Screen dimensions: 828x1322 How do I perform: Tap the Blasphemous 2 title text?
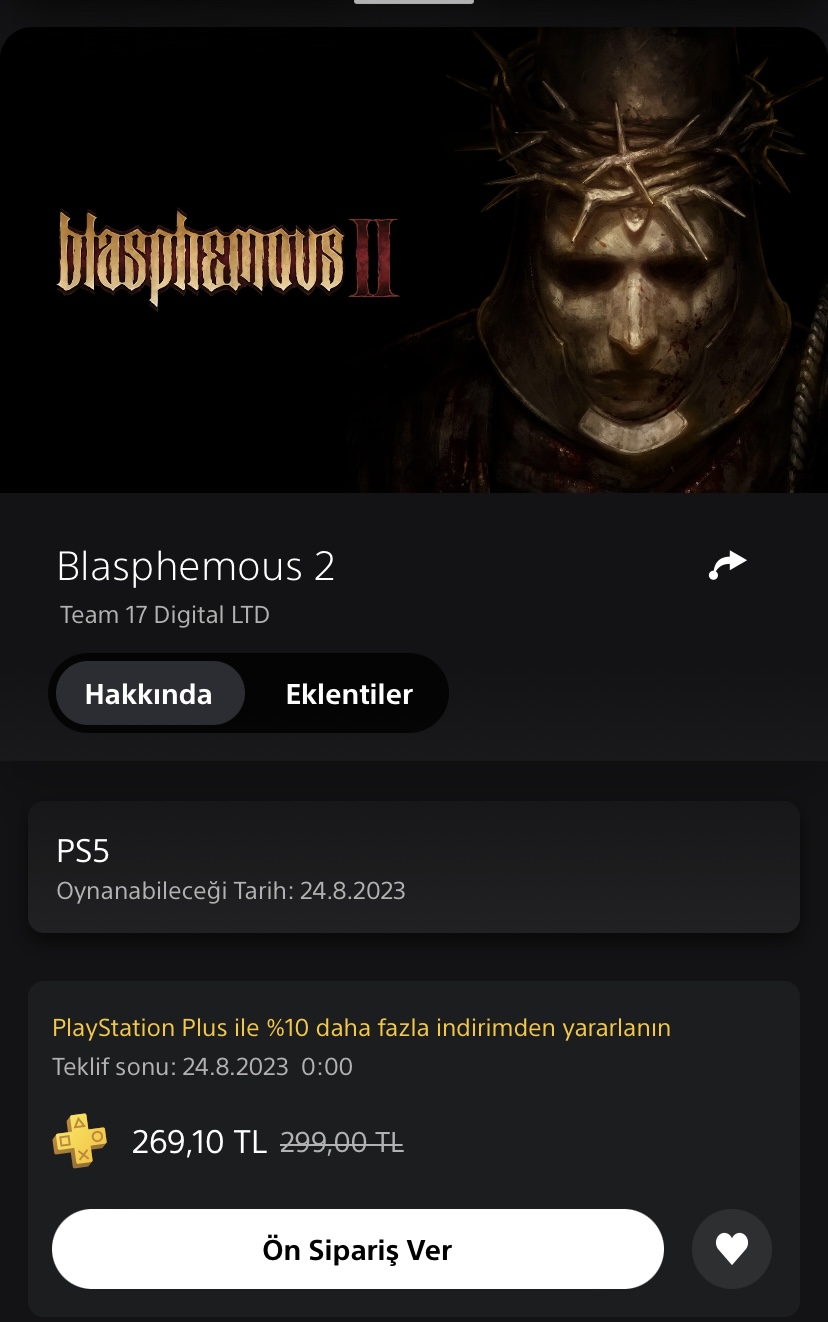[196, 566]
